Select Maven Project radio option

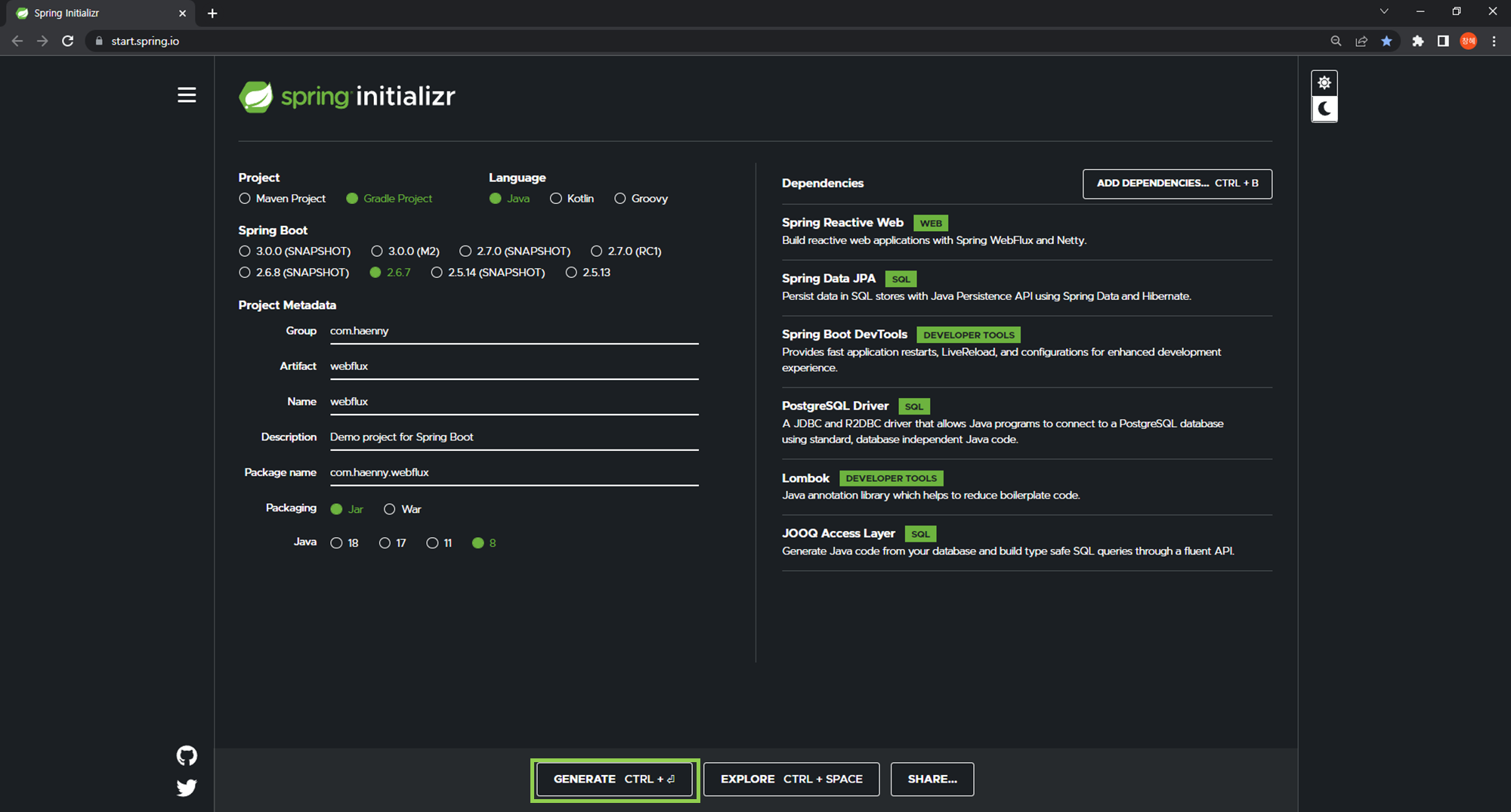pyautogui.click(x=282, y=199)
